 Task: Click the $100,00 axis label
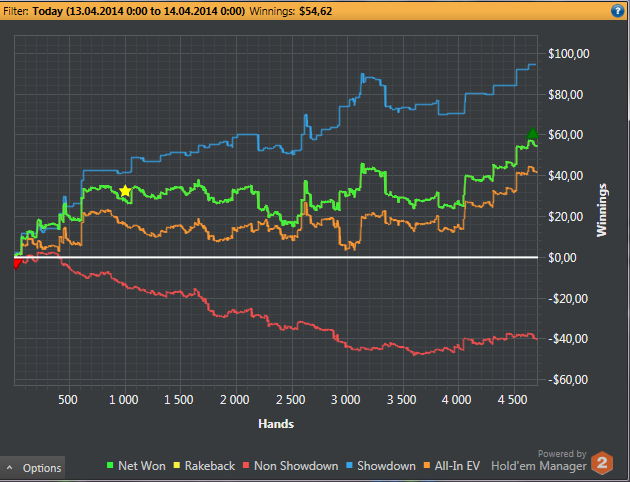(x=569, y=54)
